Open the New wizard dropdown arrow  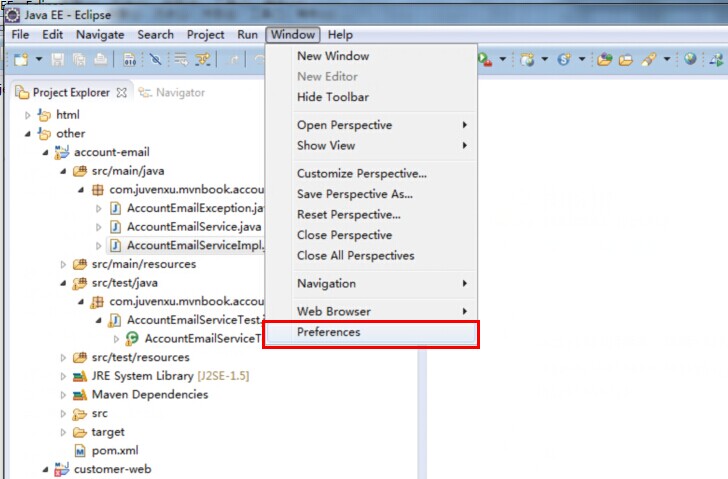(39, 59)
